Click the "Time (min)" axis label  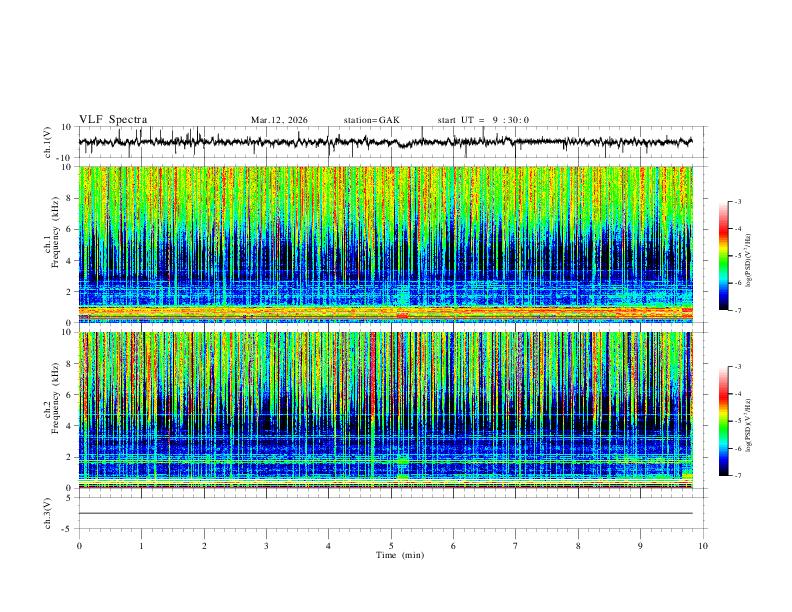(400, 555)
